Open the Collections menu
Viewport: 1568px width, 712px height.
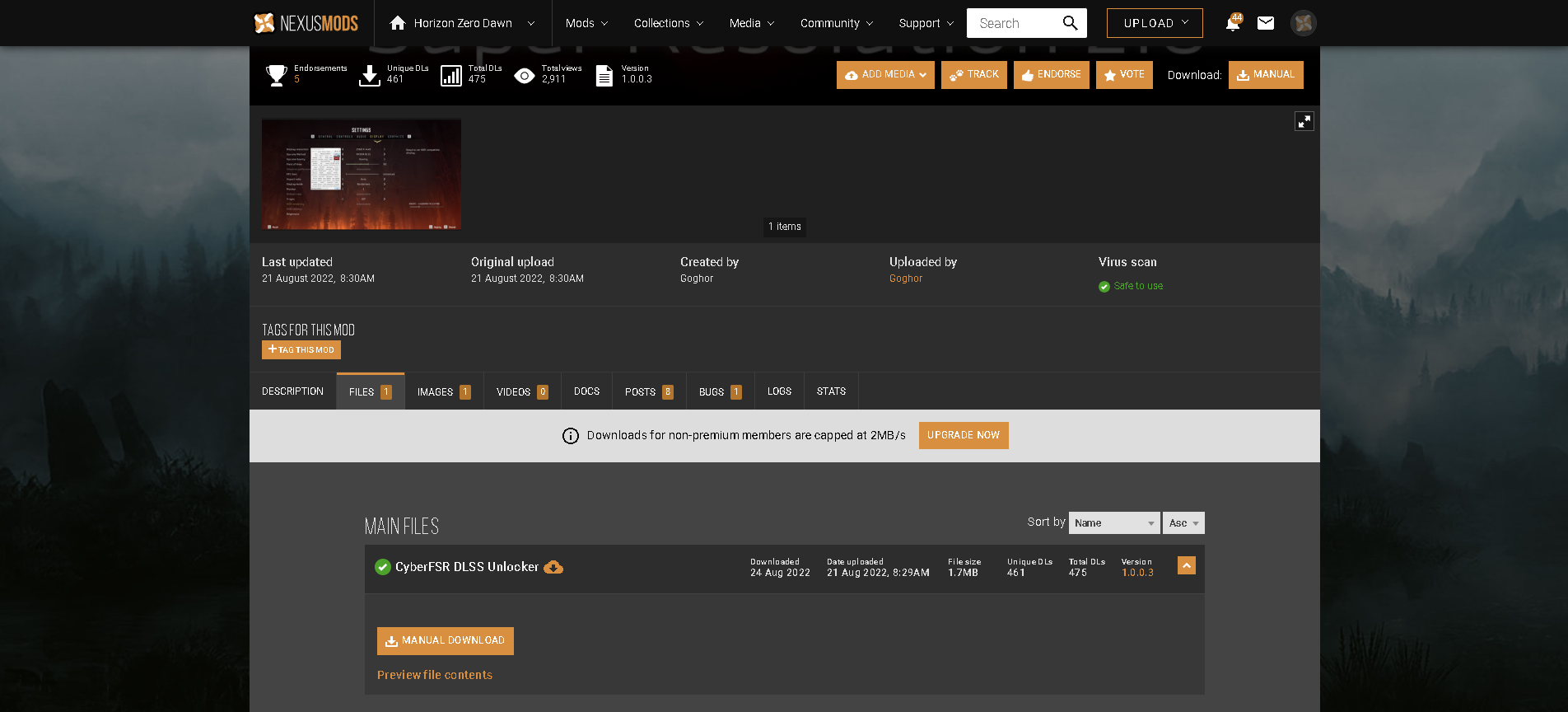click(669, 23)
